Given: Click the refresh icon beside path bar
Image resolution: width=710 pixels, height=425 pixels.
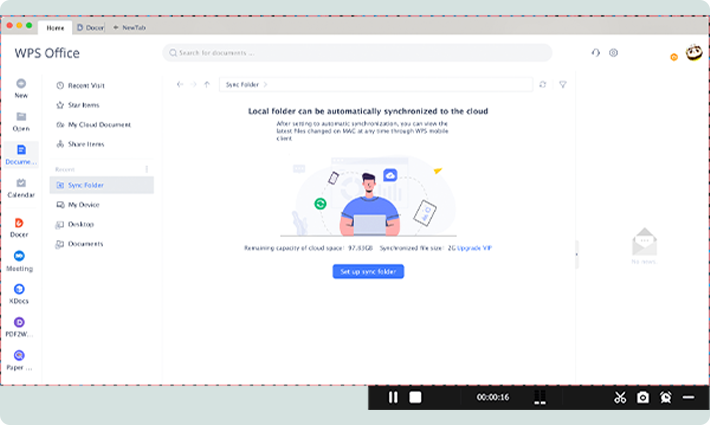Looking at the screenshot, I should coord(543,85).
